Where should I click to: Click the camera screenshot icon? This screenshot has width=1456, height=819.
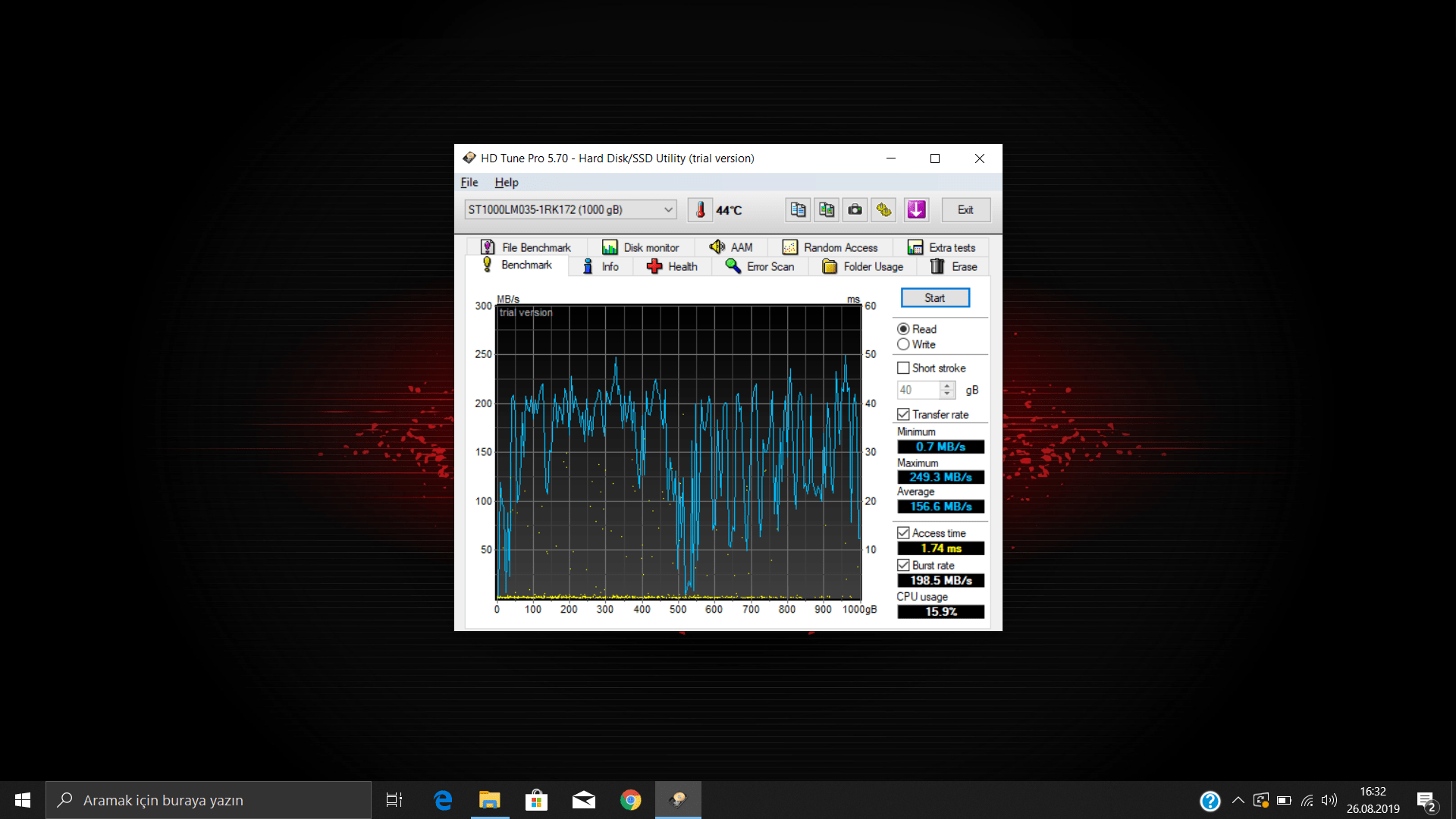coord(855,209)
